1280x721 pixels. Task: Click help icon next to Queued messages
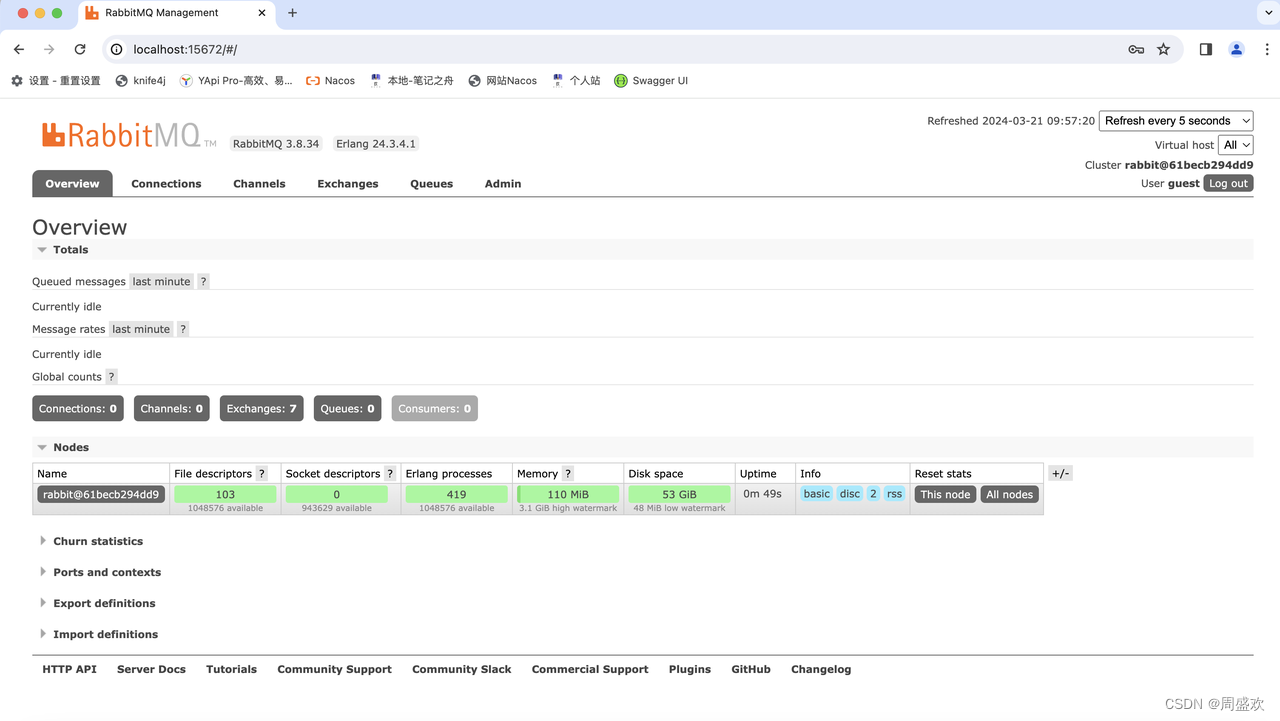(x=203, y=282)
